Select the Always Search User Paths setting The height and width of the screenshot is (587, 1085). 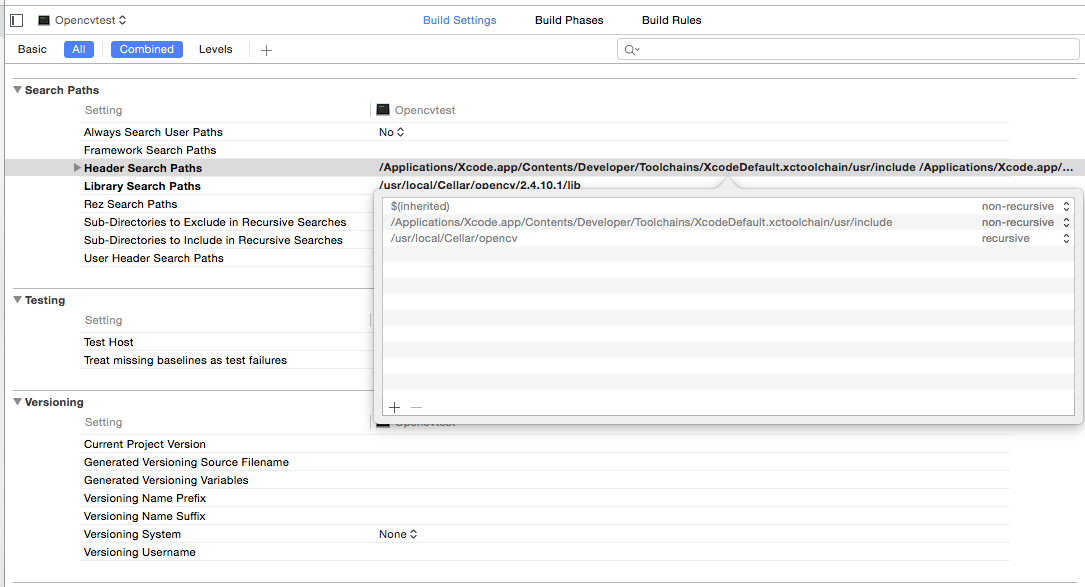(153, 132)
